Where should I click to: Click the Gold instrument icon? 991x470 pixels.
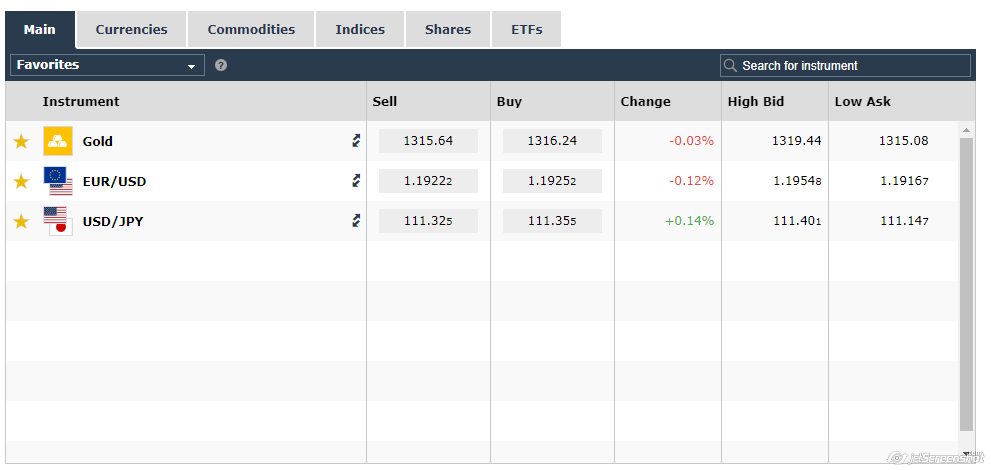58,141
